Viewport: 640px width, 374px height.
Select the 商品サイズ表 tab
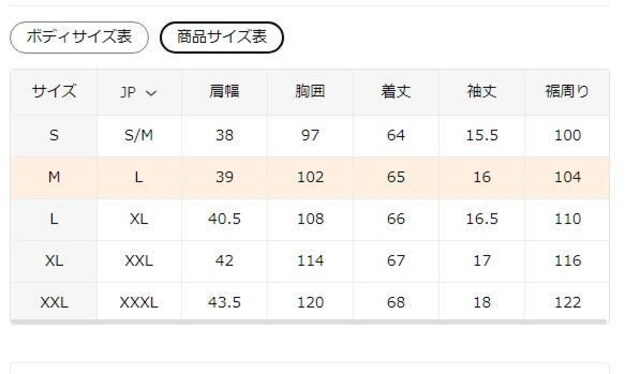click(222, 38)
